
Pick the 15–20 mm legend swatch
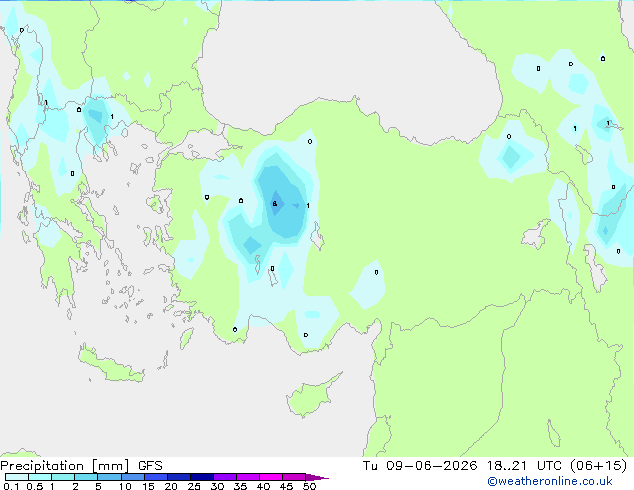(156, 477)
